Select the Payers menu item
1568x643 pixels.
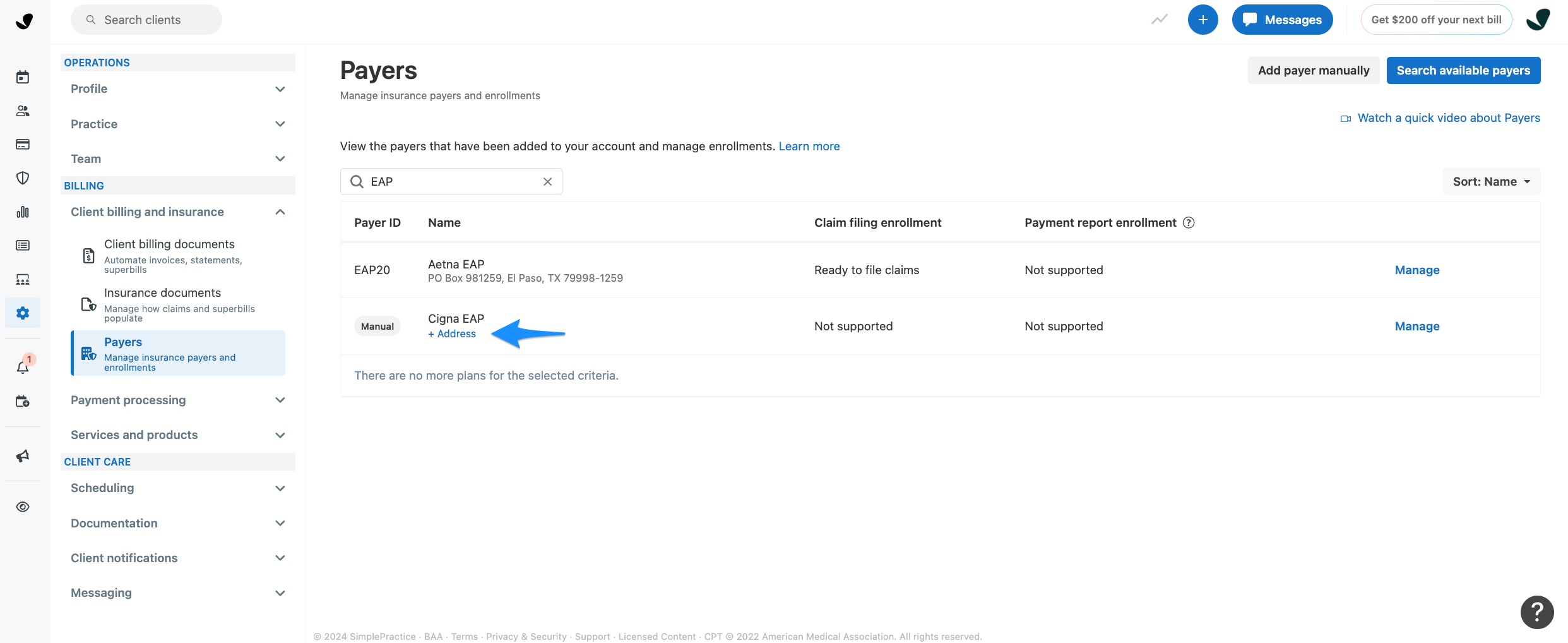pos(178,353)
